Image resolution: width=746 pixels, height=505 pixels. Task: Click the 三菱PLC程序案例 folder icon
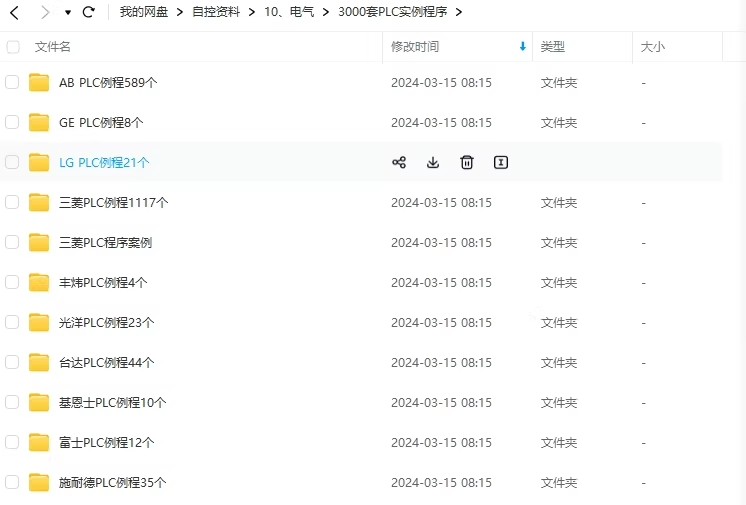click(x=39, y=242)
